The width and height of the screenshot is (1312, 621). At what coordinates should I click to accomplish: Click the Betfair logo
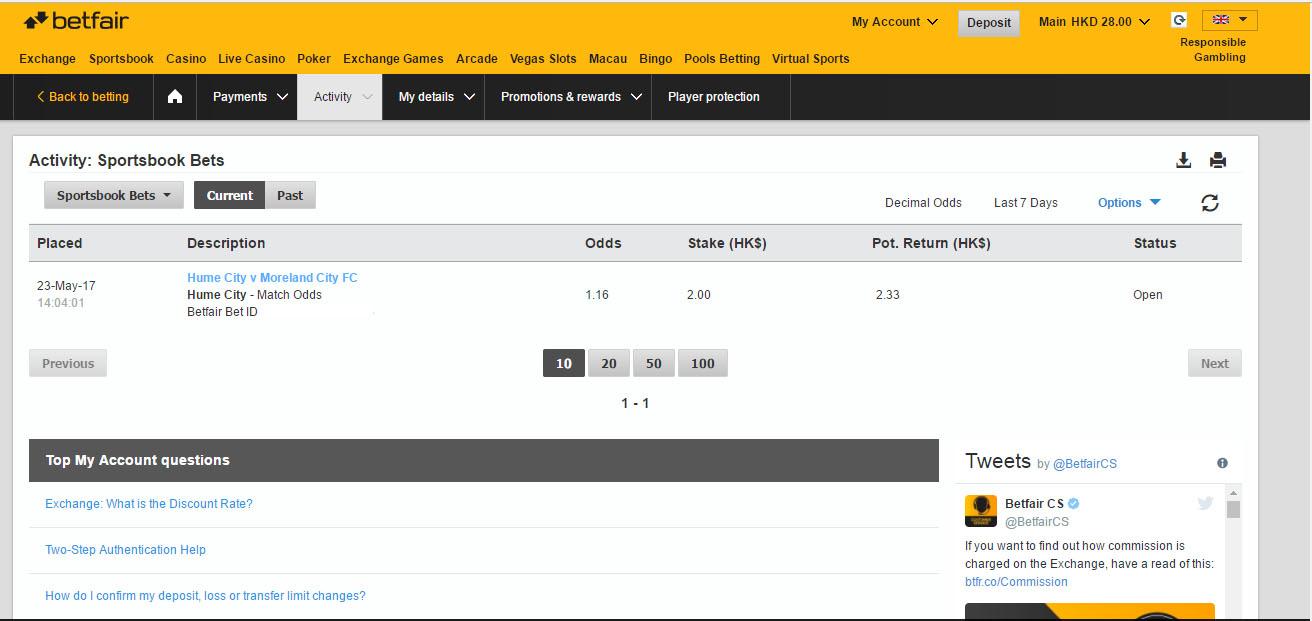coord(76,21)
